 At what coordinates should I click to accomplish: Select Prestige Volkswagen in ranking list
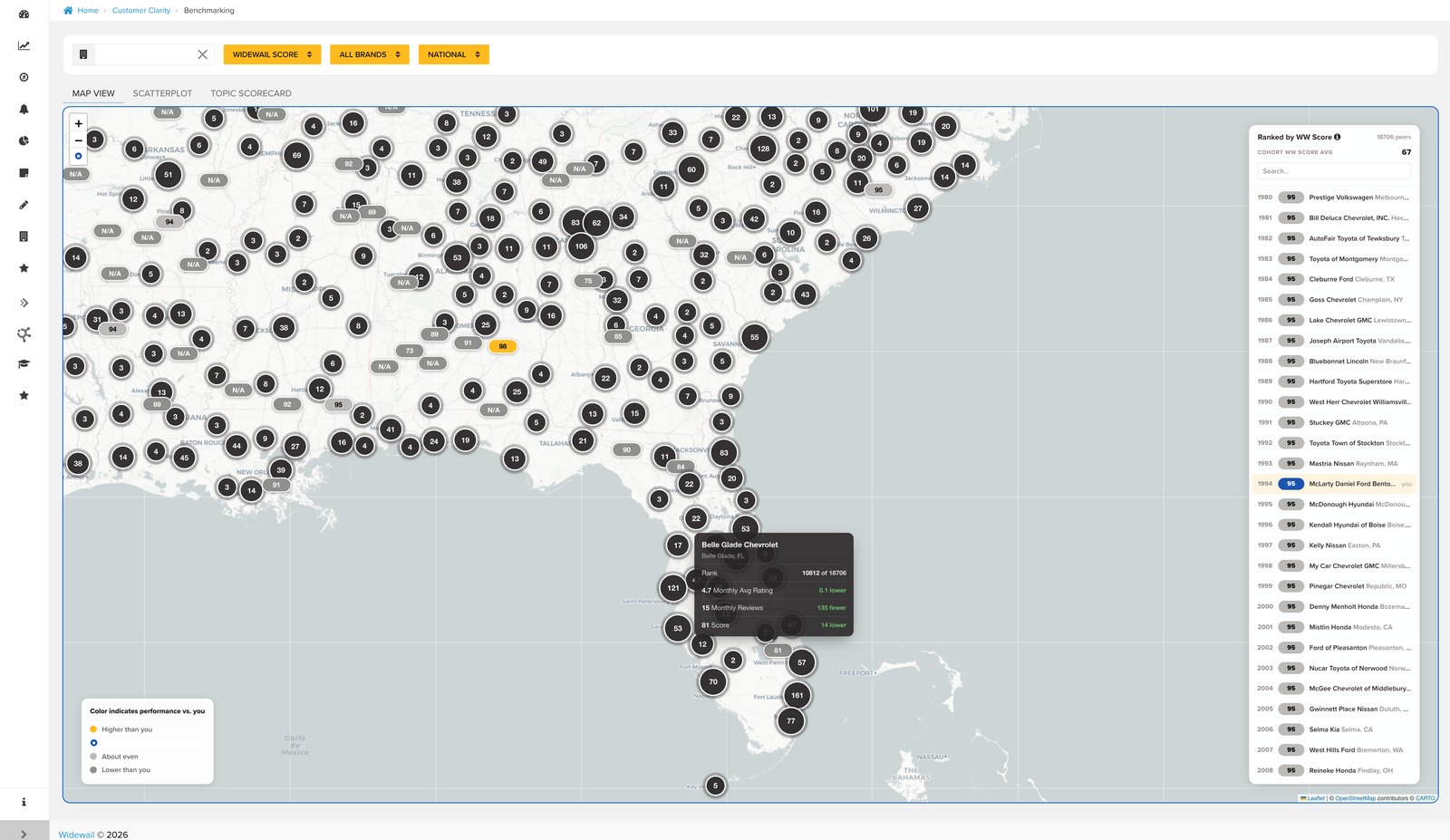click(1334, 197)
